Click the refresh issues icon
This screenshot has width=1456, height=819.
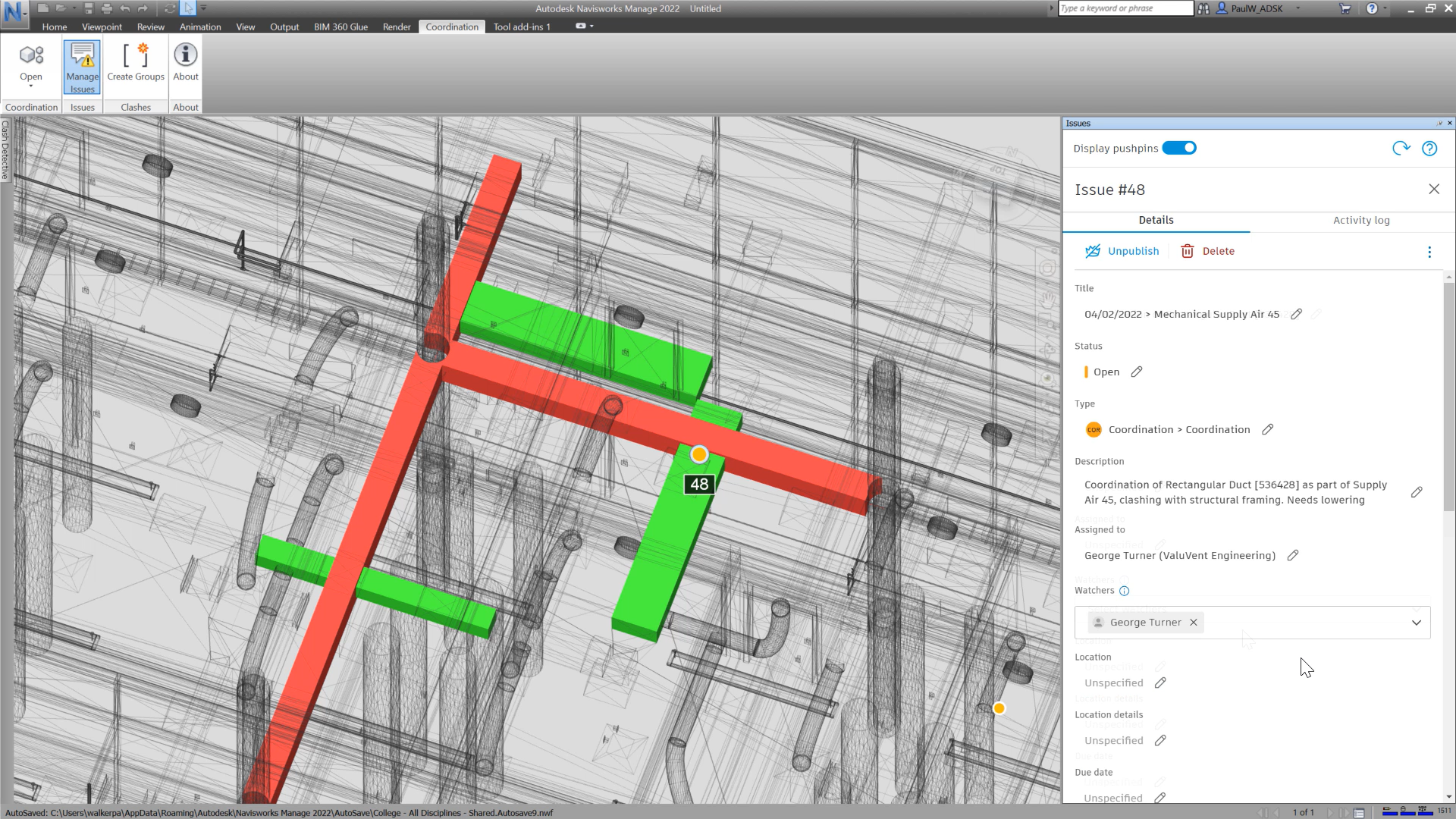tap(1401, 149)
